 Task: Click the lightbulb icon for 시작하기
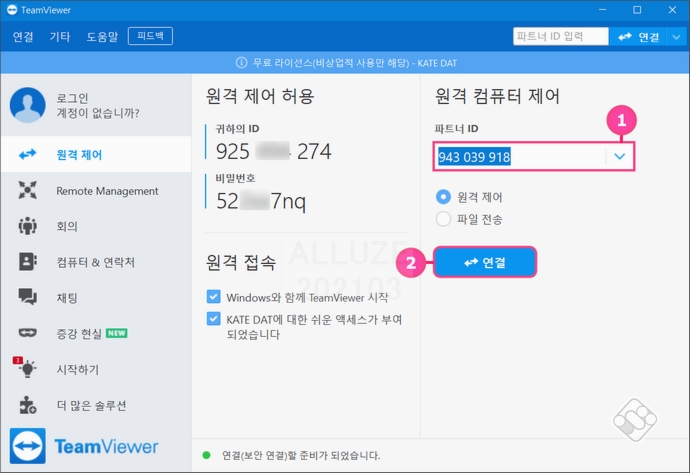28,369
